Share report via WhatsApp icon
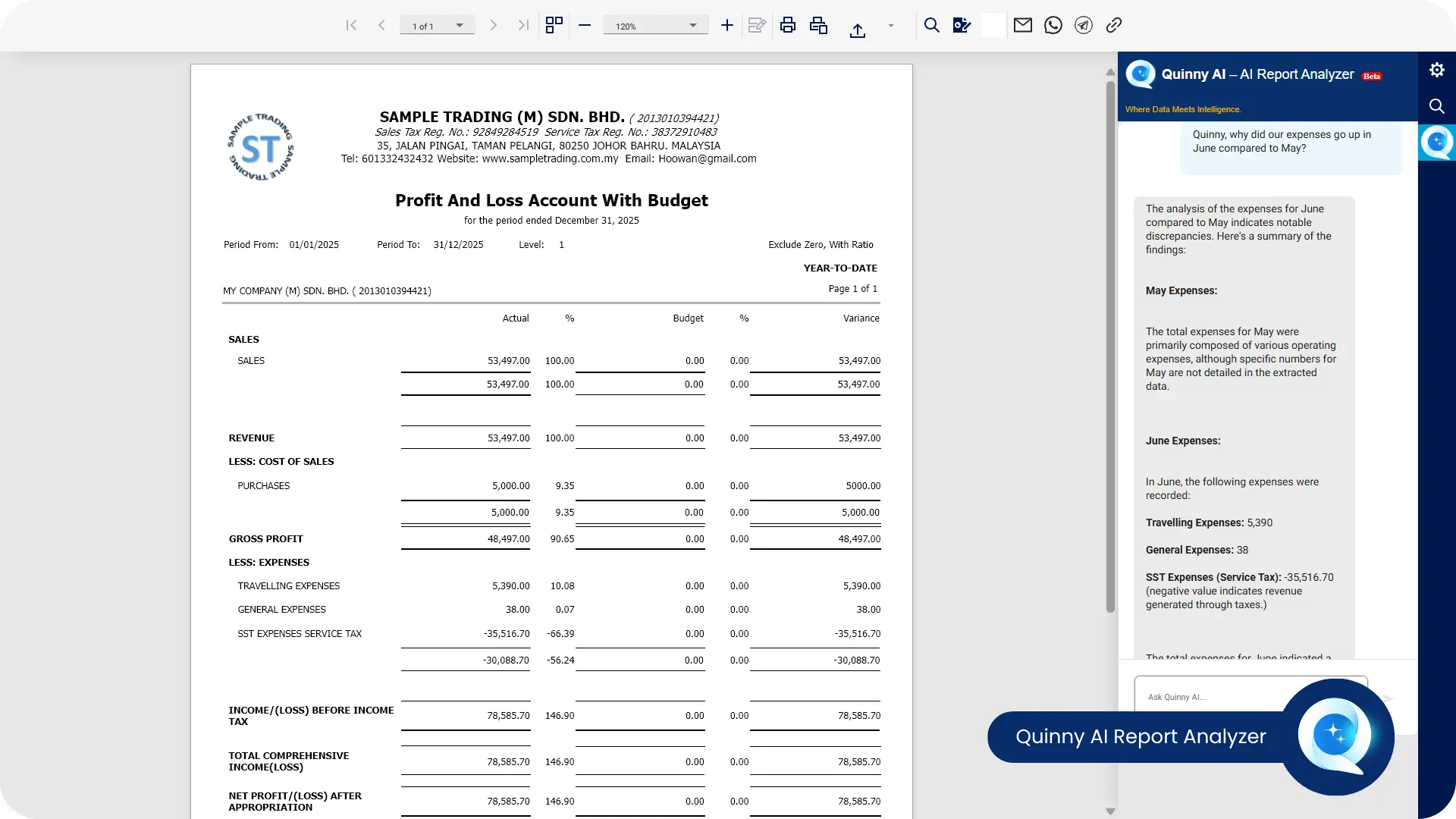 [x=1053, y=25]
